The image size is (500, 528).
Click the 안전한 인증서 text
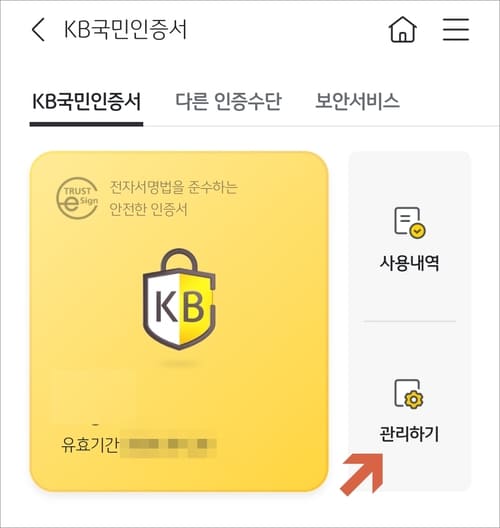coord(148,209)
